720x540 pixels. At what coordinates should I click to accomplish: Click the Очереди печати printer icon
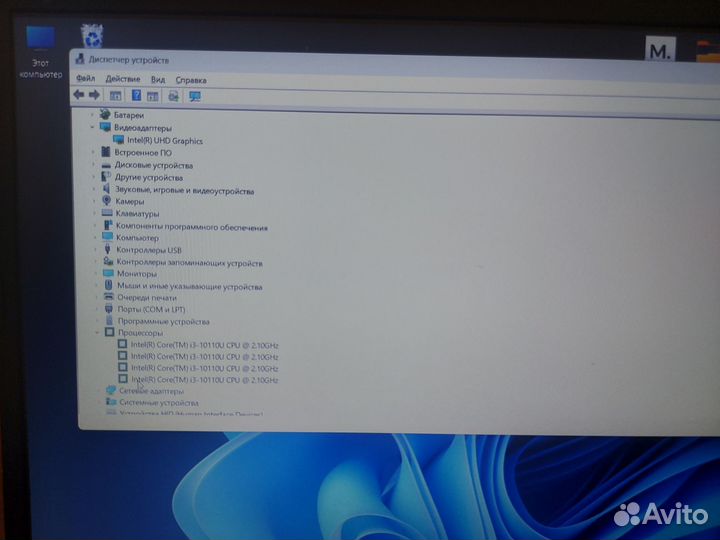point(109,297)
